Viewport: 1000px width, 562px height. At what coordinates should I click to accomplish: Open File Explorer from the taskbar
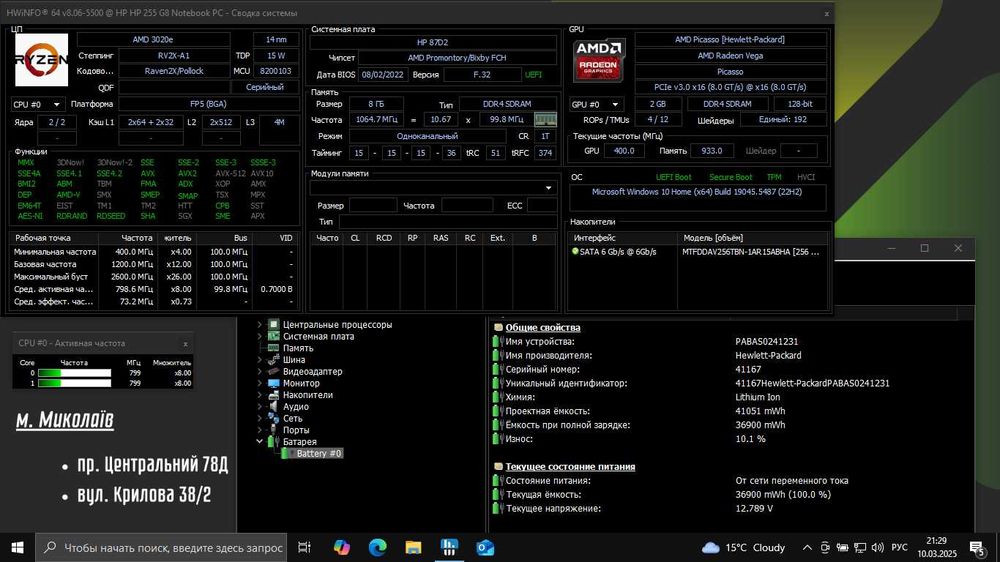click(413, 547)
